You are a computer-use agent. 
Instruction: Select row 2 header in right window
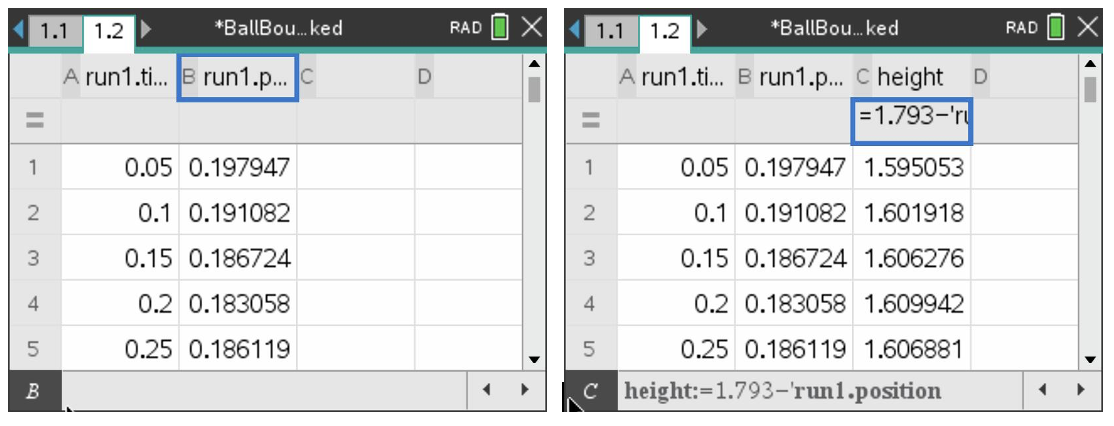coord(590,212)
